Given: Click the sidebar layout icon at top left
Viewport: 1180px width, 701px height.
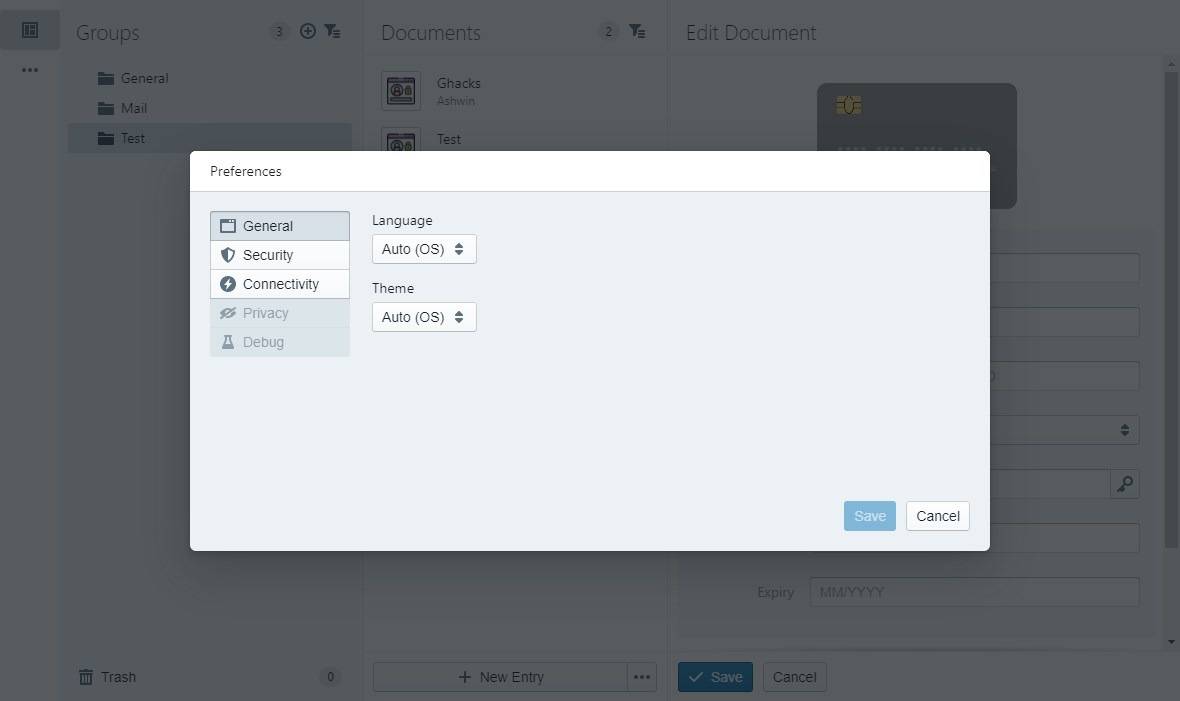Looking at the screenshot, I should click(x=30, y=30).
